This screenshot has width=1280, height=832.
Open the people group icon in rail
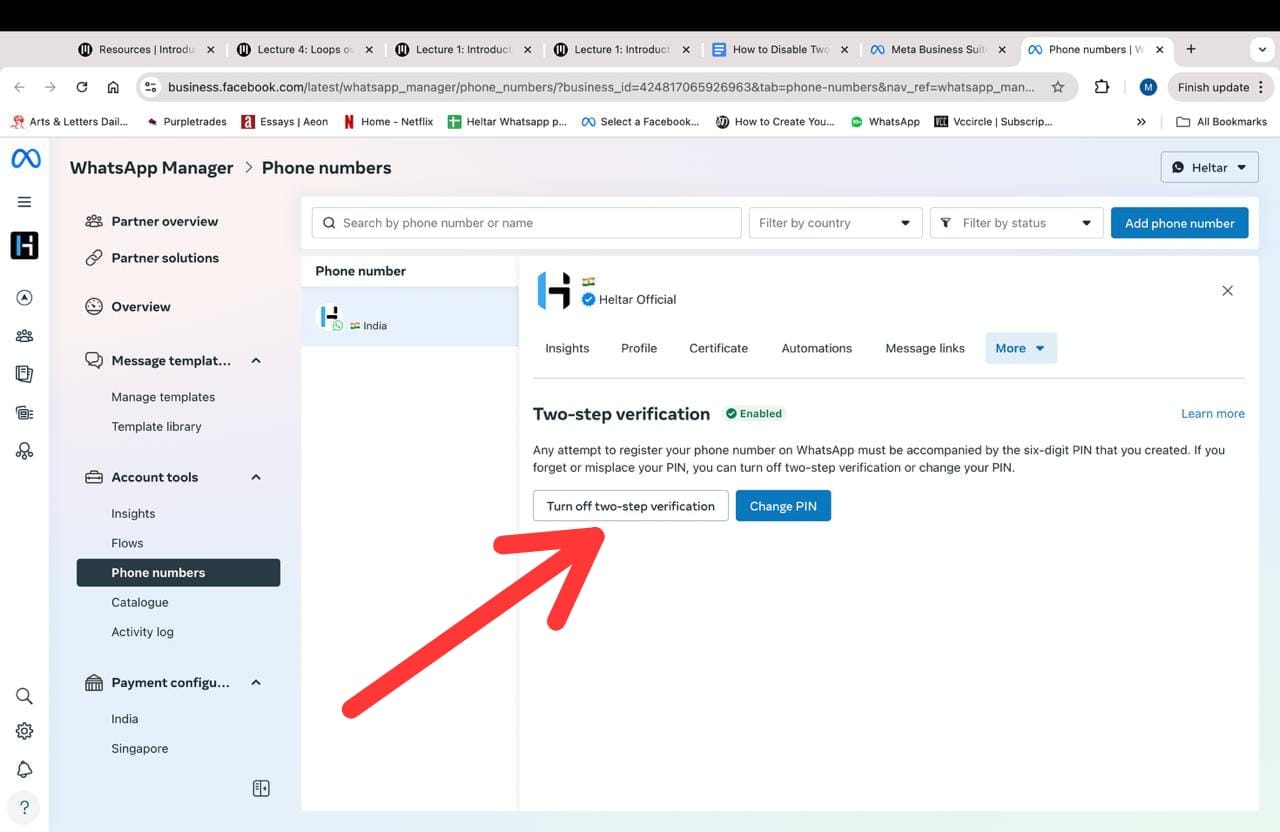click(x=25, y=336)
